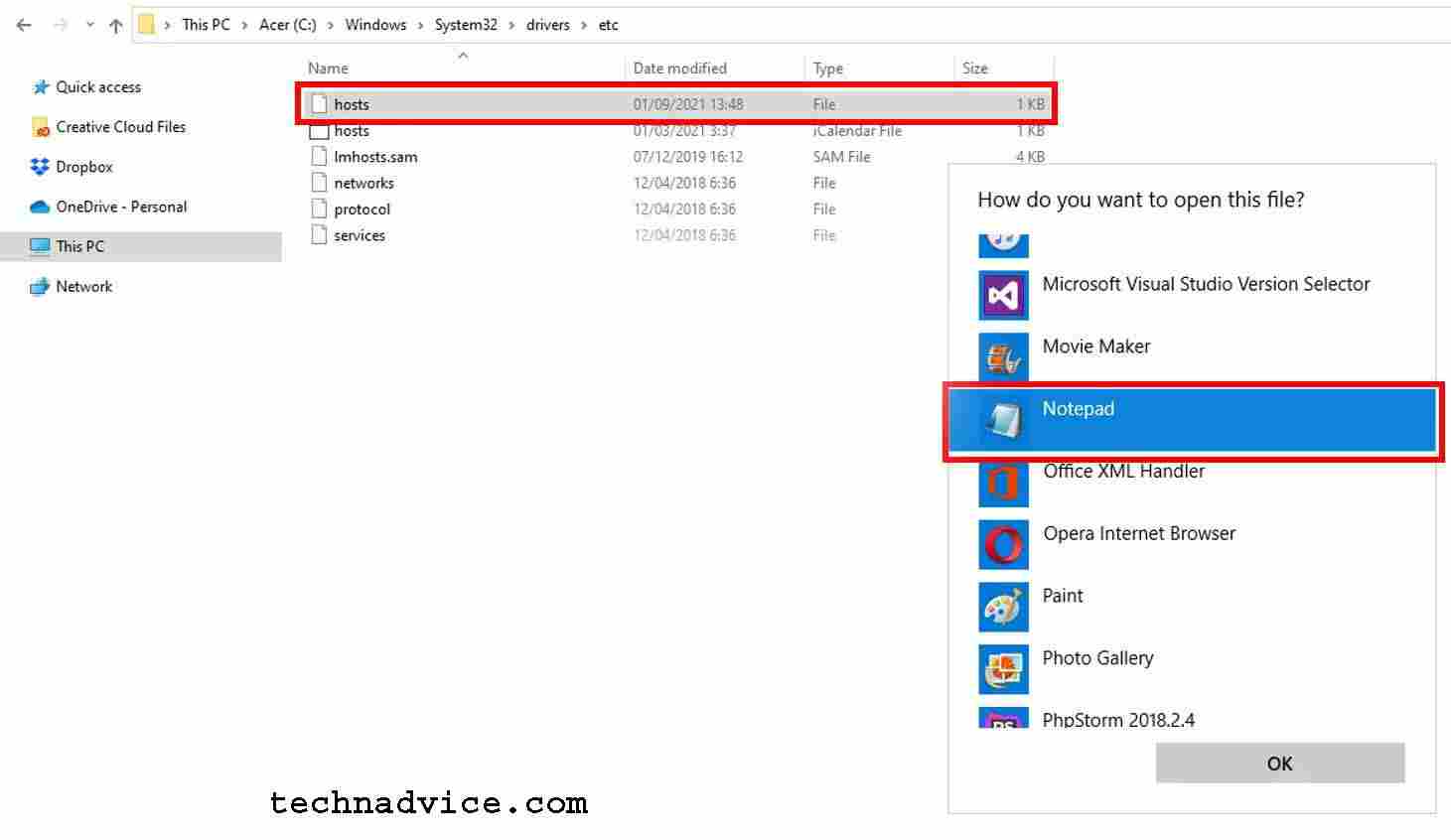Viewport: 1451px width, 840px height.
Task: Expand breadcrumb chevron after System32
Action: coord(511,25)
